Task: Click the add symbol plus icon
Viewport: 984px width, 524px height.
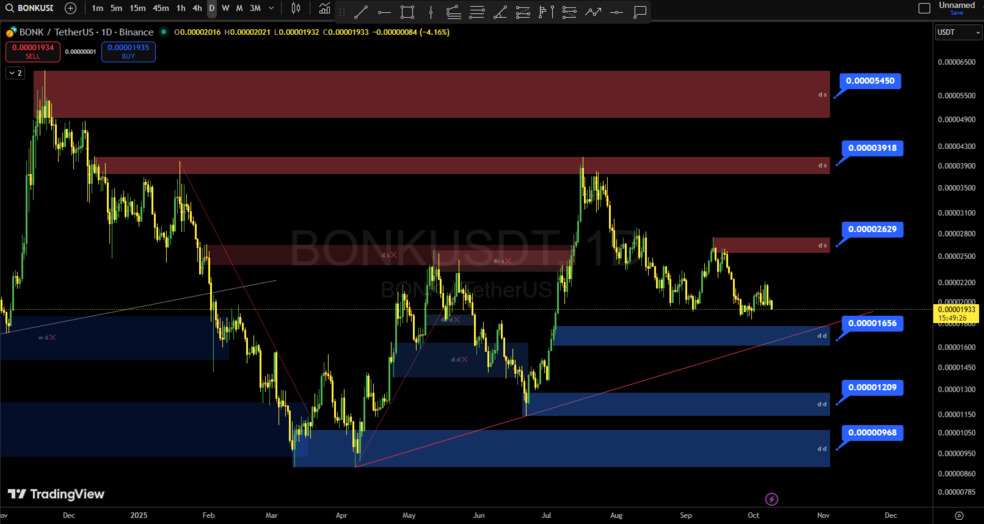Action: [70, 8]
